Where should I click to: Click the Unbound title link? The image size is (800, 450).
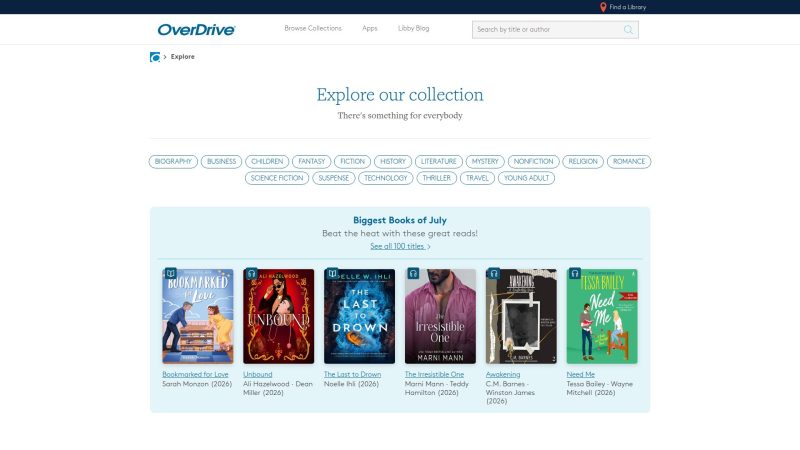(x=258, y=374)
